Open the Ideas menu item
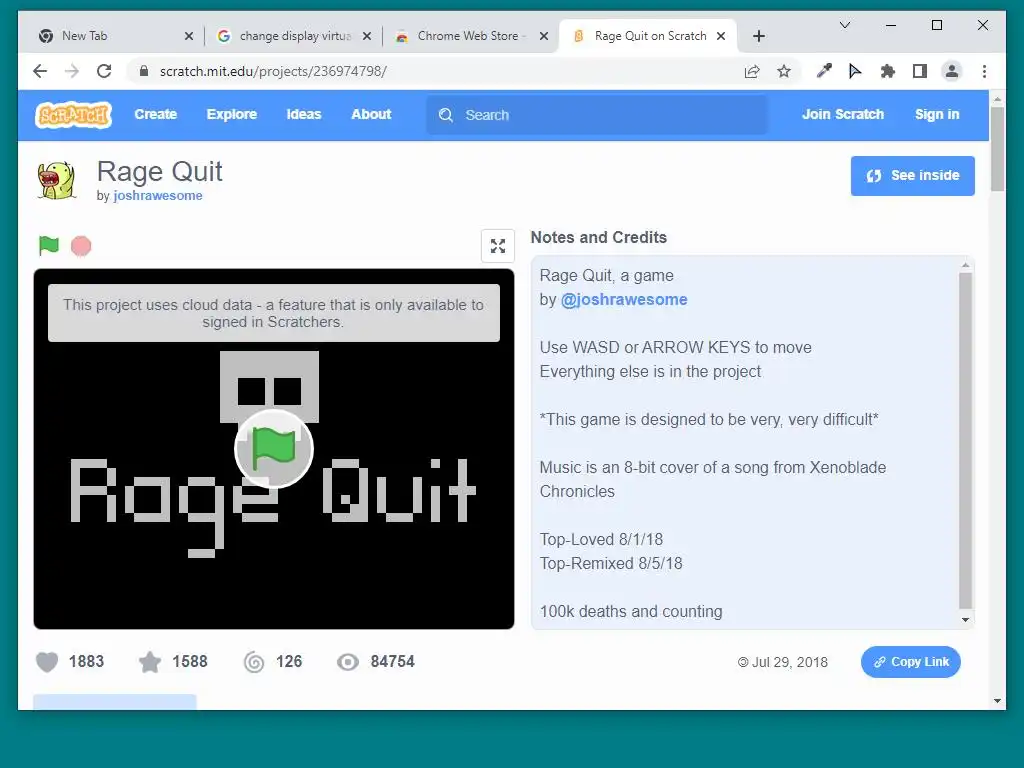 [304, 114]
